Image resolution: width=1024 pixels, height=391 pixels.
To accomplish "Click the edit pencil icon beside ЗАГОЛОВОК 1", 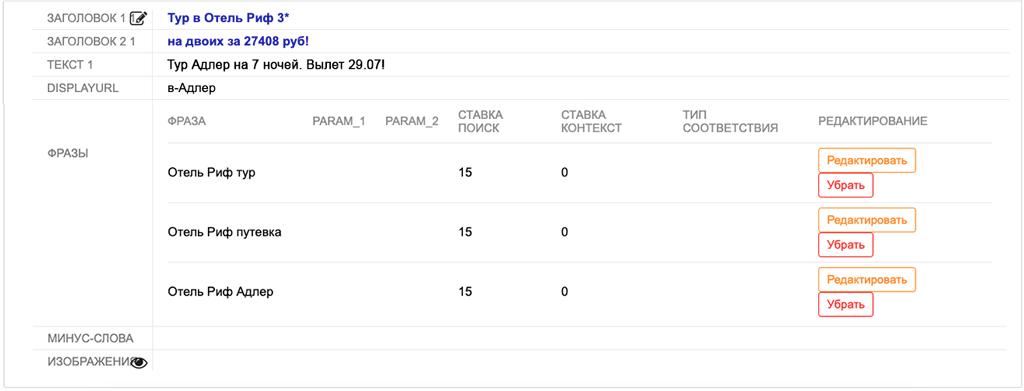I will pos(139,18).
